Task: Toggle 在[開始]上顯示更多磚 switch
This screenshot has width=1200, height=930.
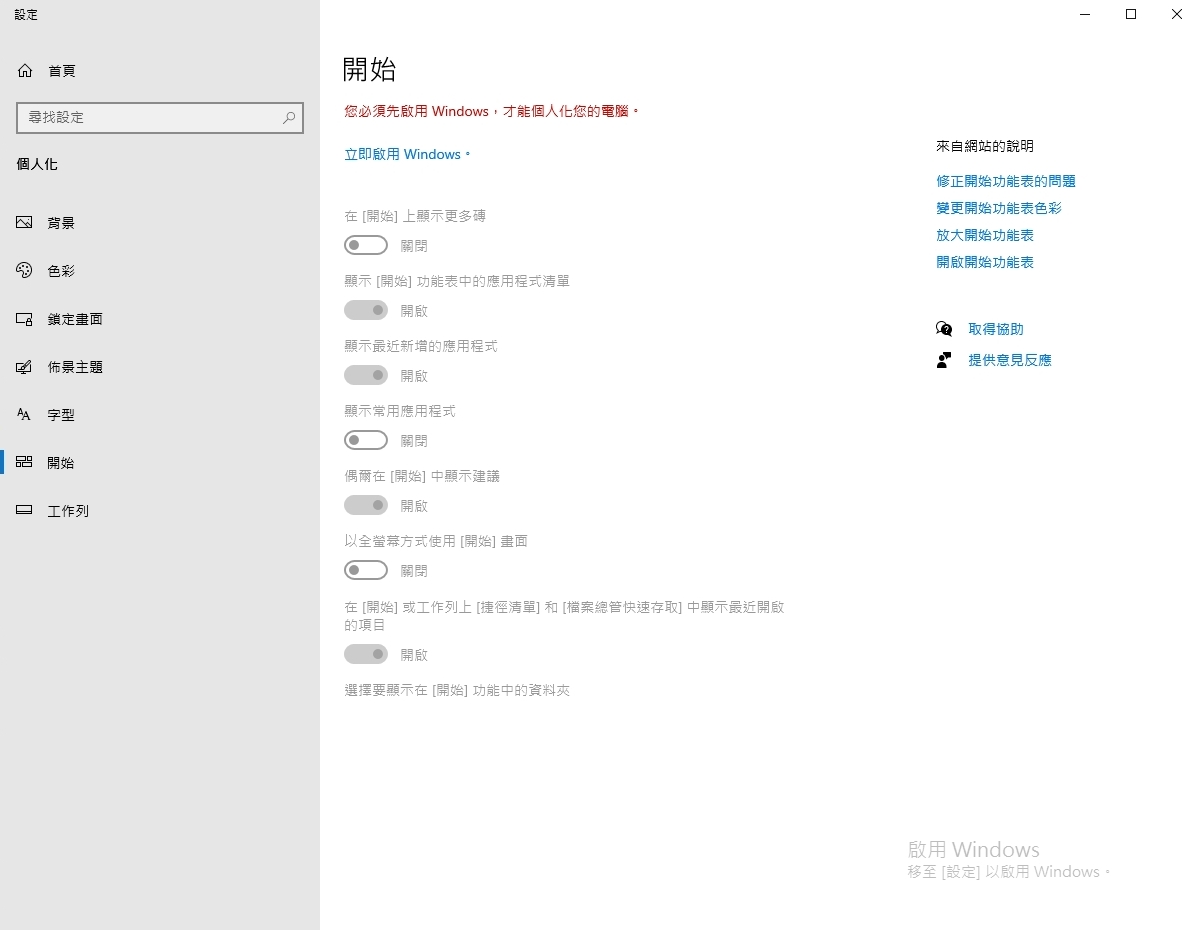Action: [366, 245]
